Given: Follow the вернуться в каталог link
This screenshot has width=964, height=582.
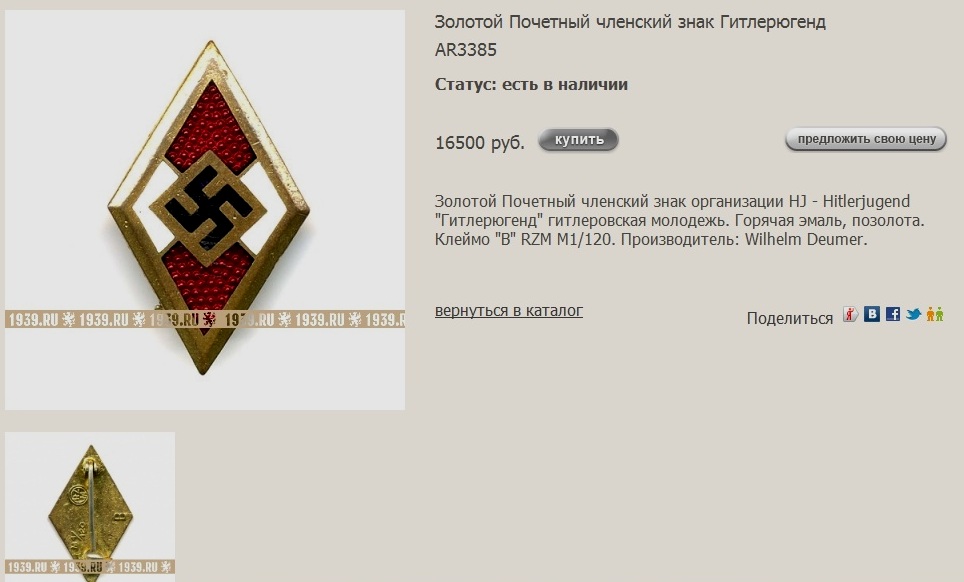Looking at the screenshot, I should click(x=508, y=310).
